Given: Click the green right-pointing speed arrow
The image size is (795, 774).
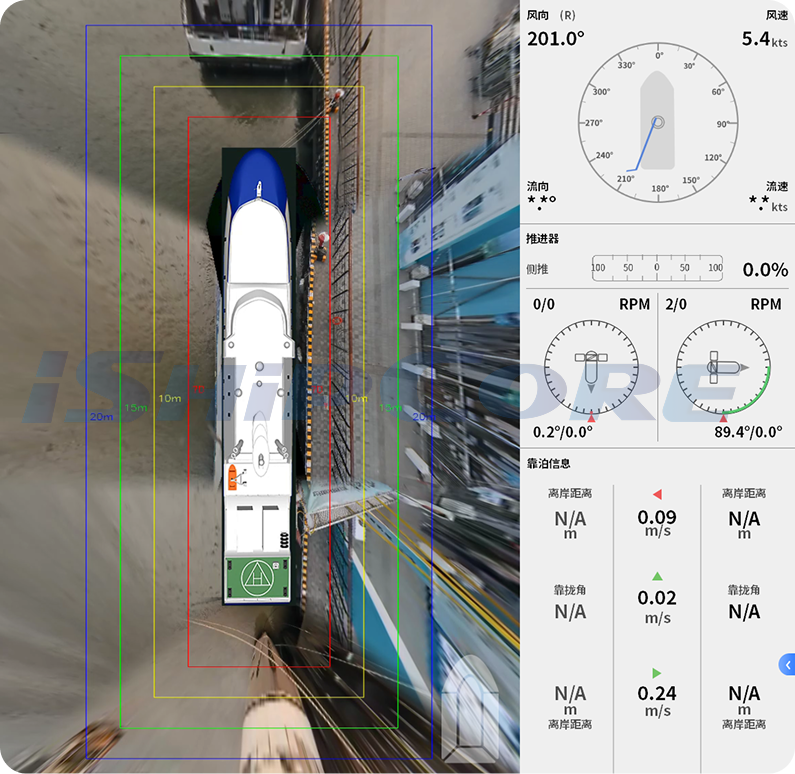Looking at the screenshot, I should click(657, 673).
